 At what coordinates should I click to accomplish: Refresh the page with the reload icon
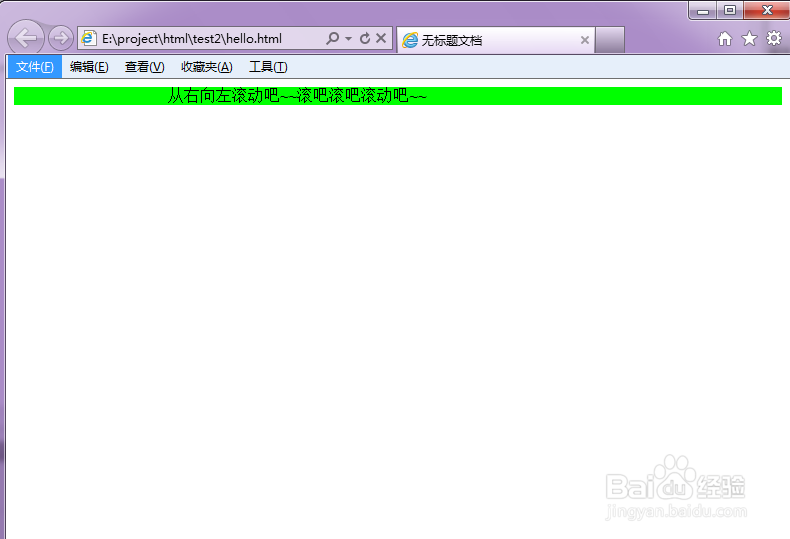(x=365, y=38)
